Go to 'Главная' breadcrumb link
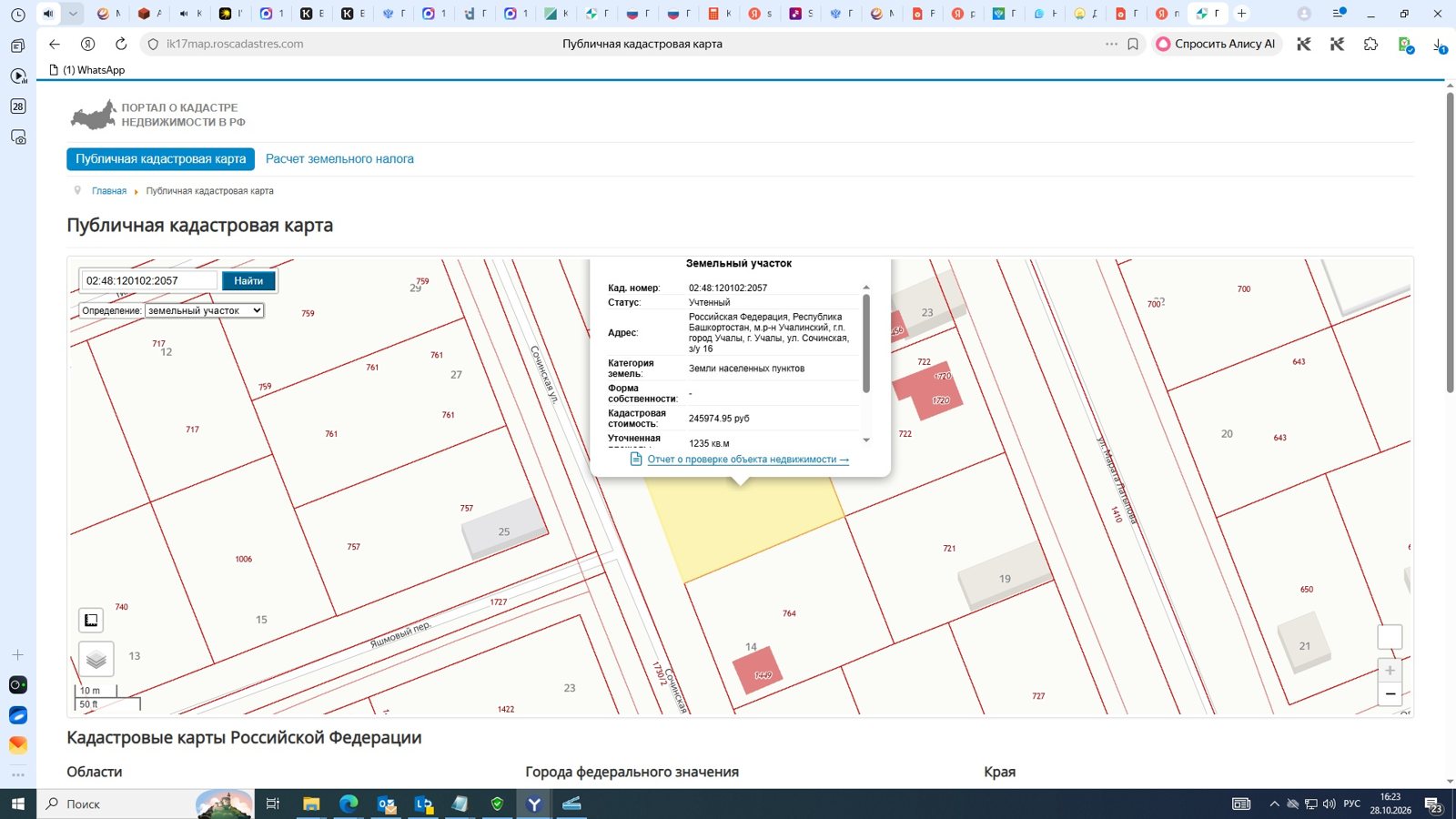1456x819 pixels. click(x=109, y=191)
